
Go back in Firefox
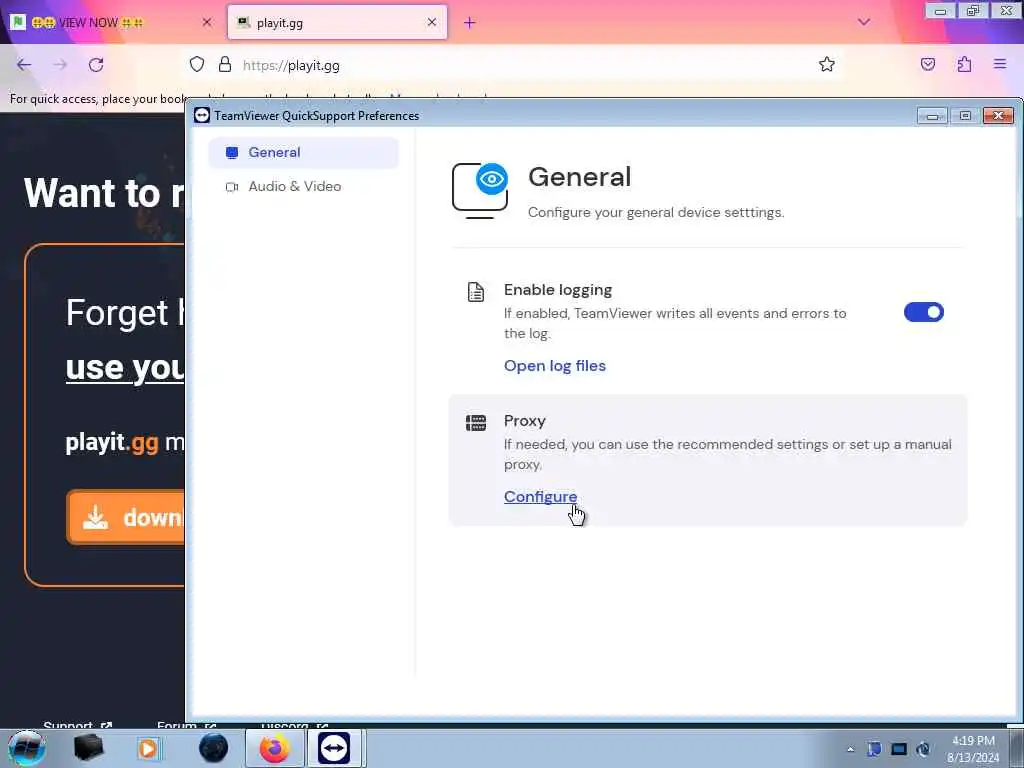[x=24, y=65]
